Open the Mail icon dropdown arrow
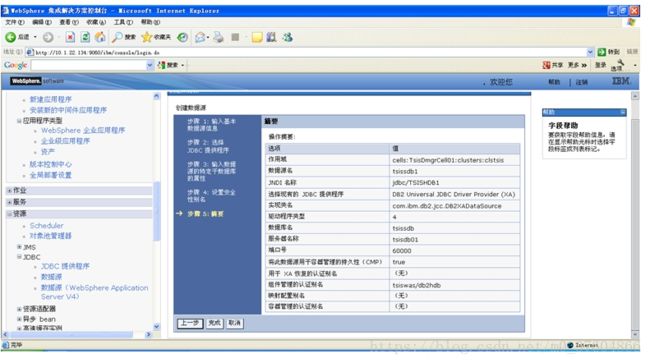This screenshot has height=363, width=650. (x=208, y=37)
